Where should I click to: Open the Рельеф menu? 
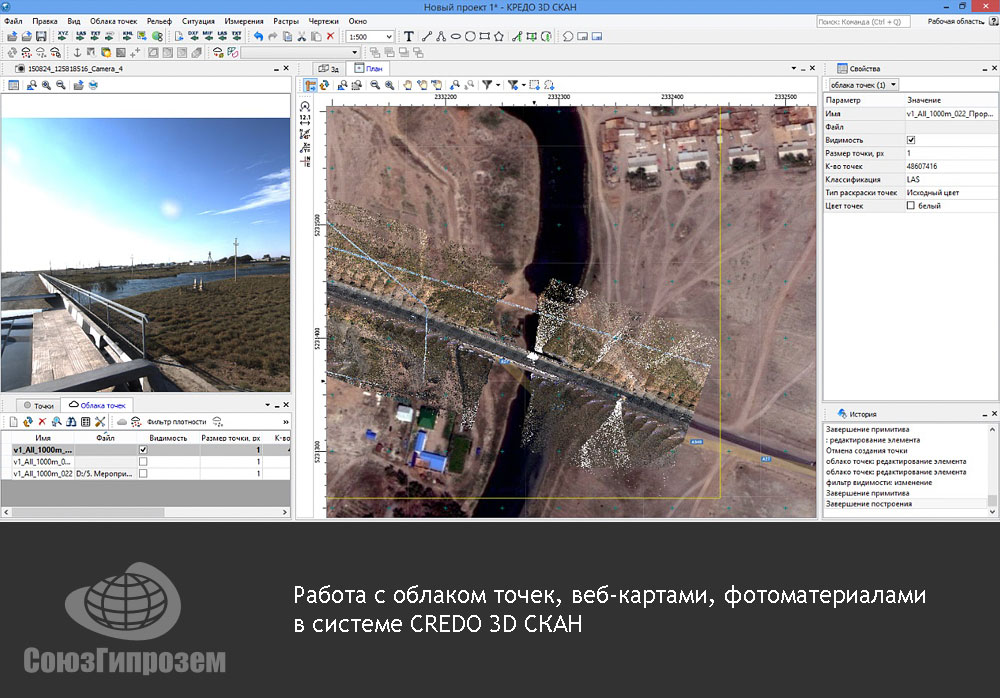[159, 21]
